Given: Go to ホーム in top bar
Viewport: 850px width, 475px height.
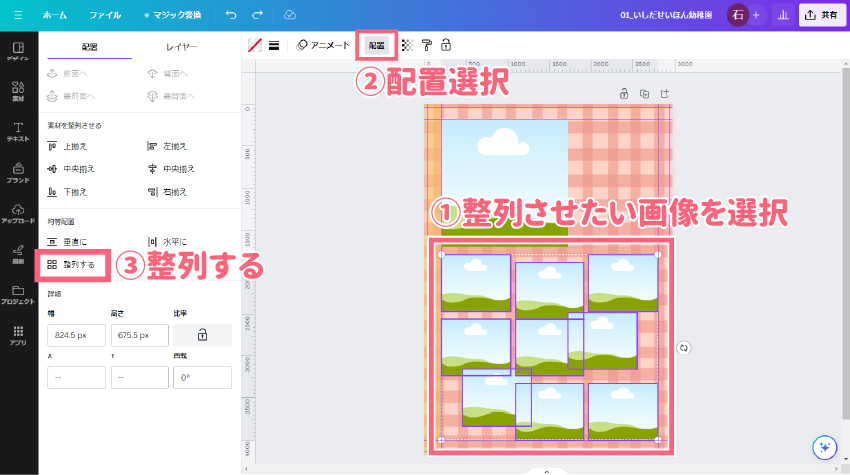Looking at the screenshot, I should tap(55, 15).
